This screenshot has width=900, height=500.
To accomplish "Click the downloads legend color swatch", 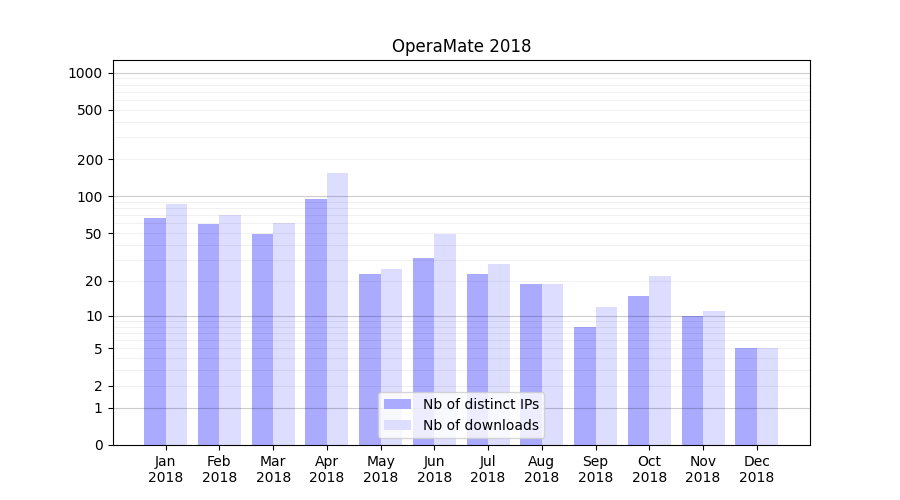I will (397, 425).
